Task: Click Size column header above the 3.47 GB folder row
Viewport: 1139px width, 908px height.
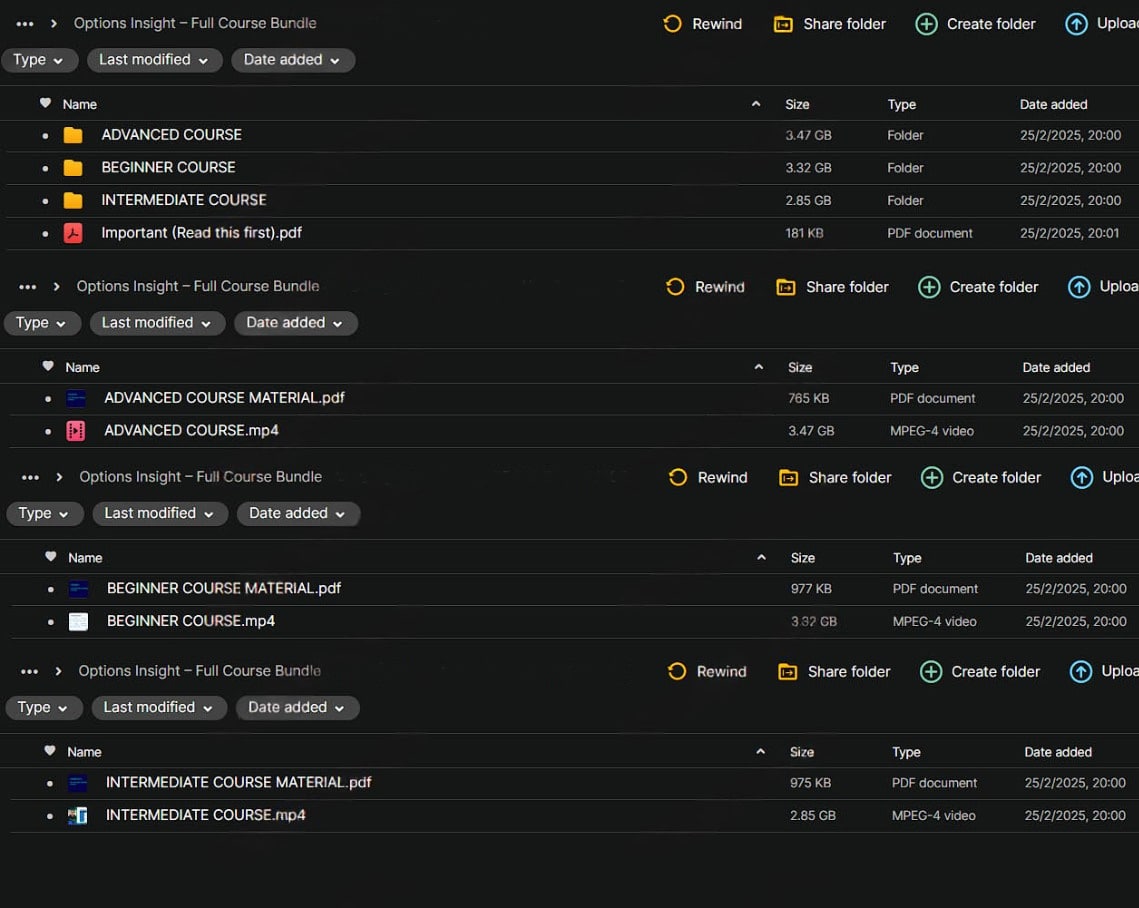Action: pyautogui.click(x=797, y=104)
